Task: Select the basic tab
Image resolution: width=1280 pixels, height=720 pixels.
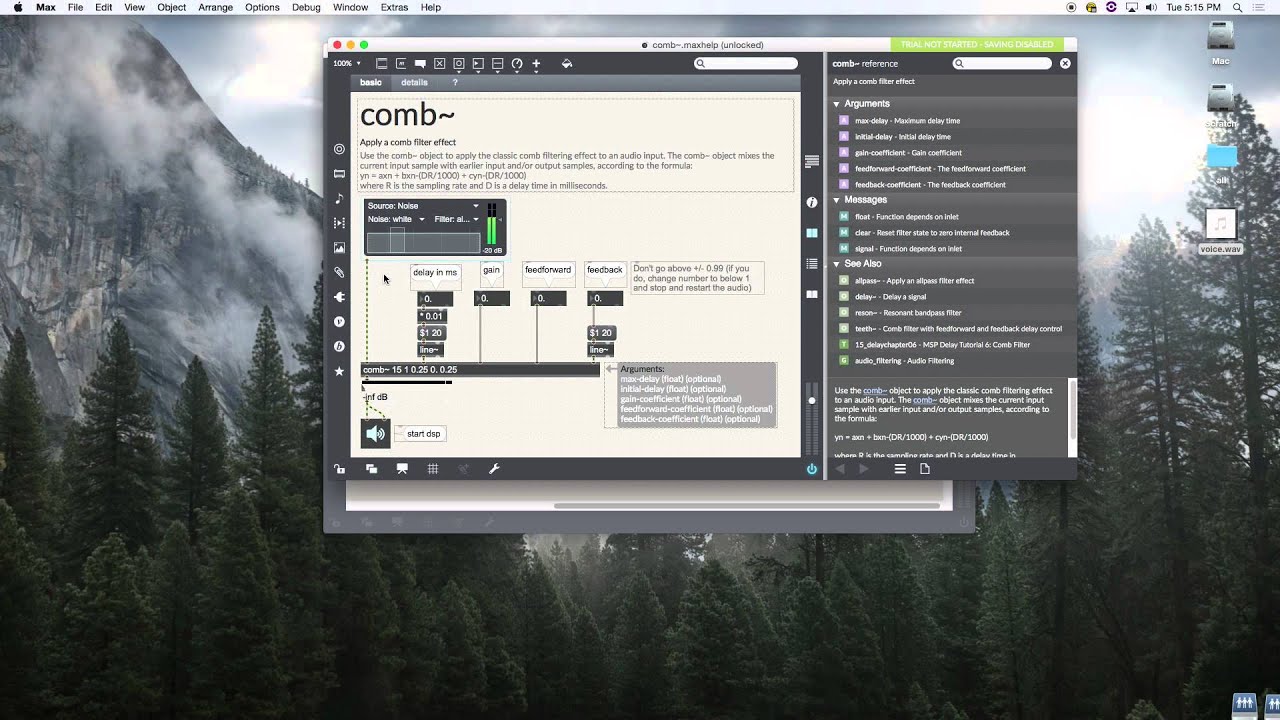Action: coord(371,82)
